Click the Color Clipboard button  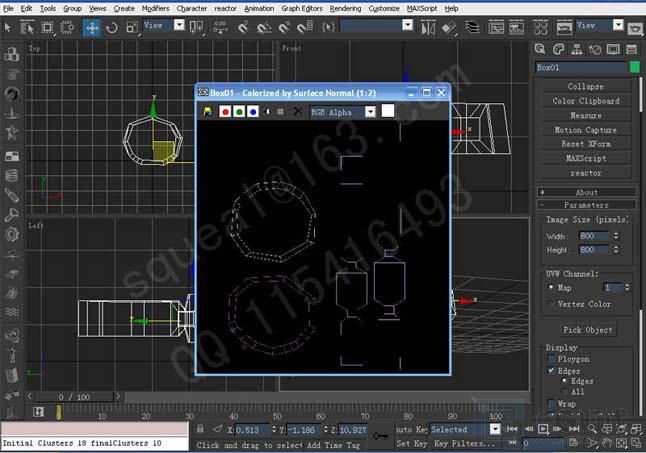pos(585,100)
